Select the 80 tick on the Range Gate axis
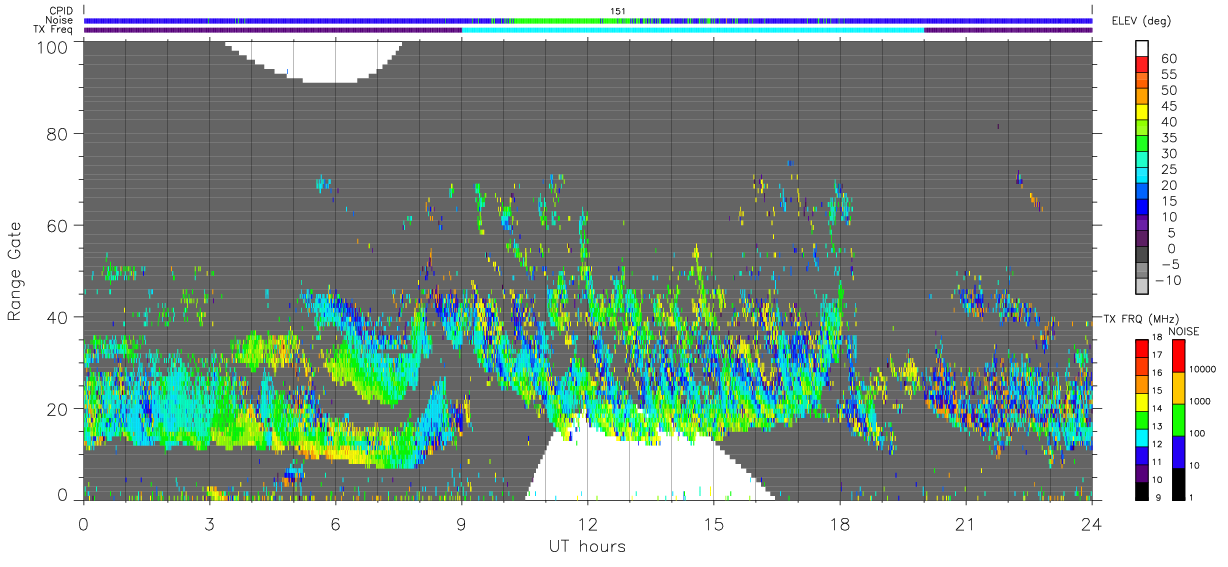1228x567 pixels. [58, 133]
